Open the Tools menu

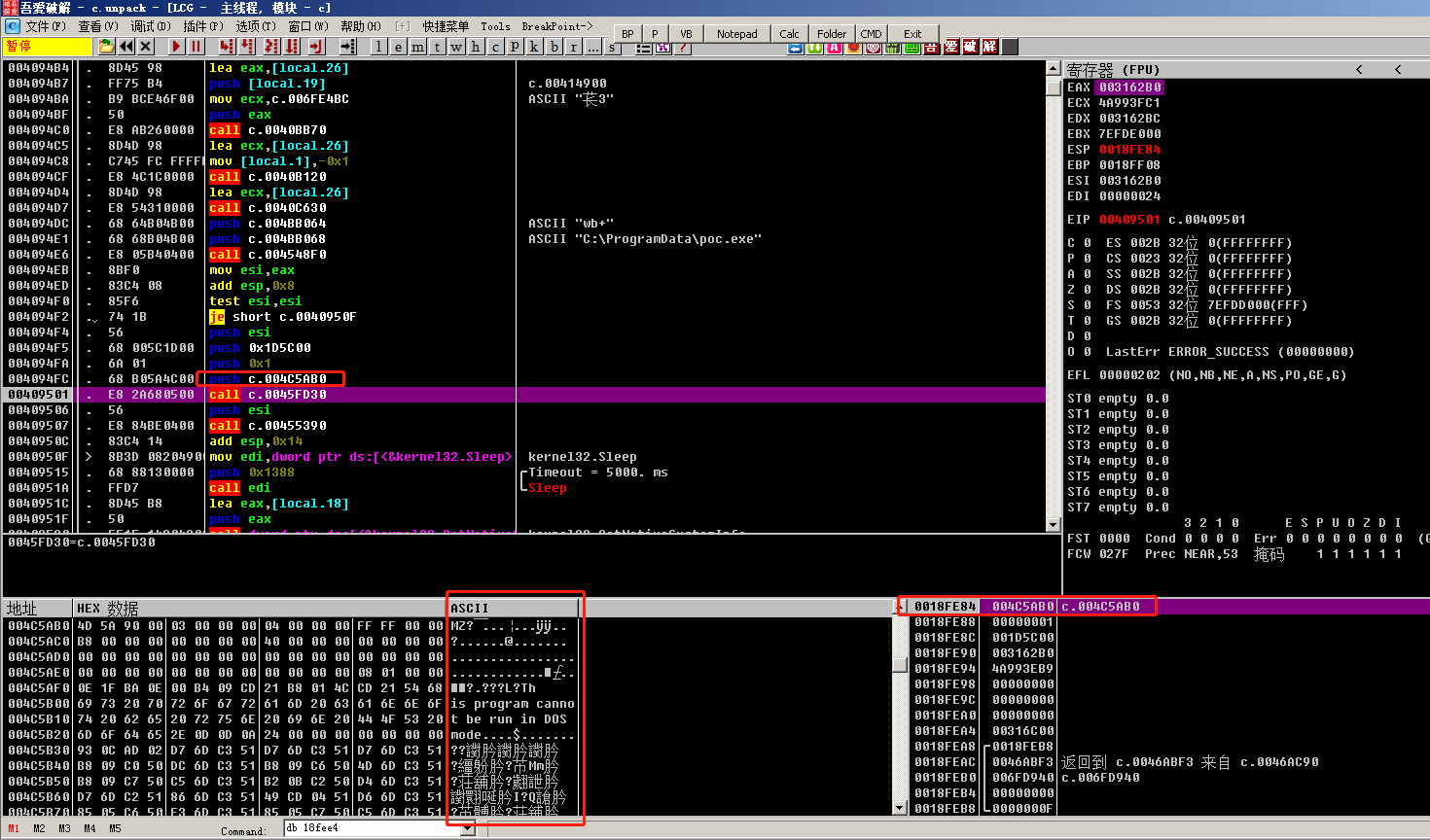pyautogui.click(x=495, y=26)
